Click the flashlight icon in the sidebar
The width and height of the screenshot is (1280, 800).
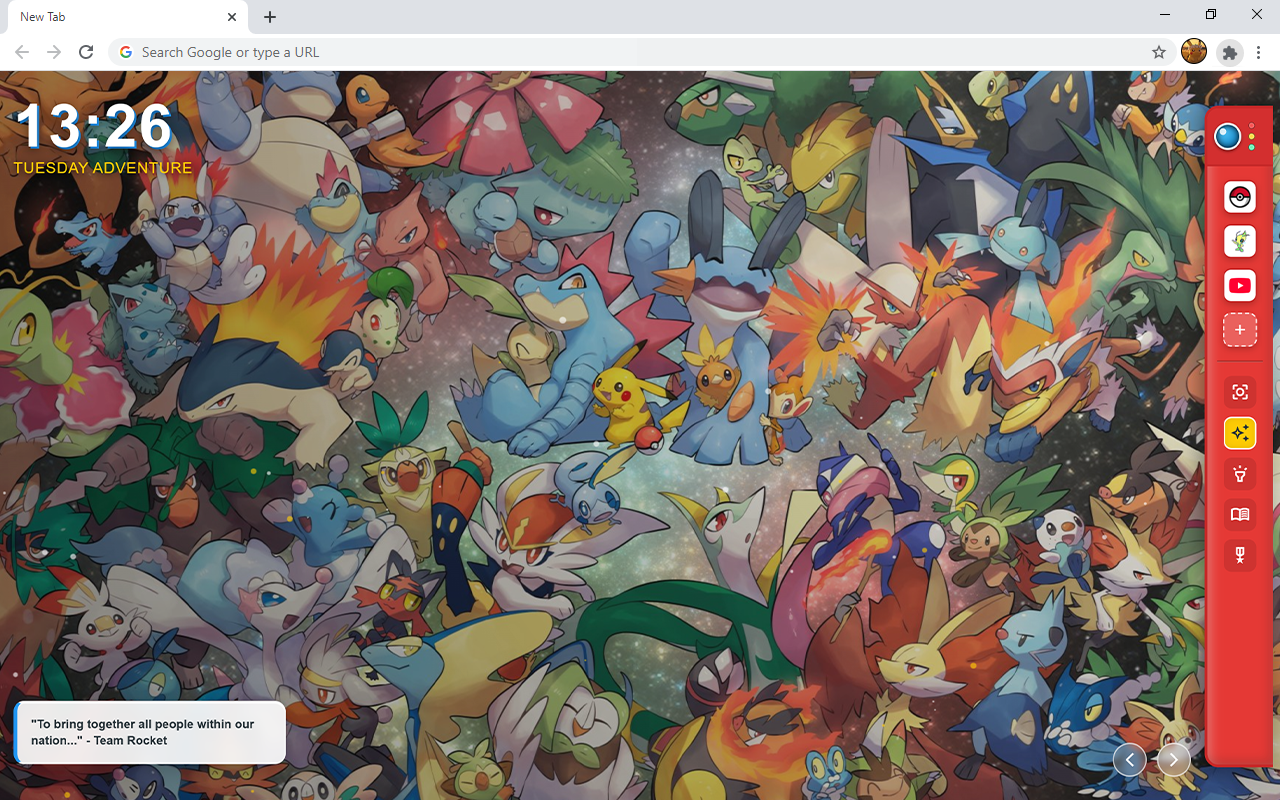(1239, 474)
